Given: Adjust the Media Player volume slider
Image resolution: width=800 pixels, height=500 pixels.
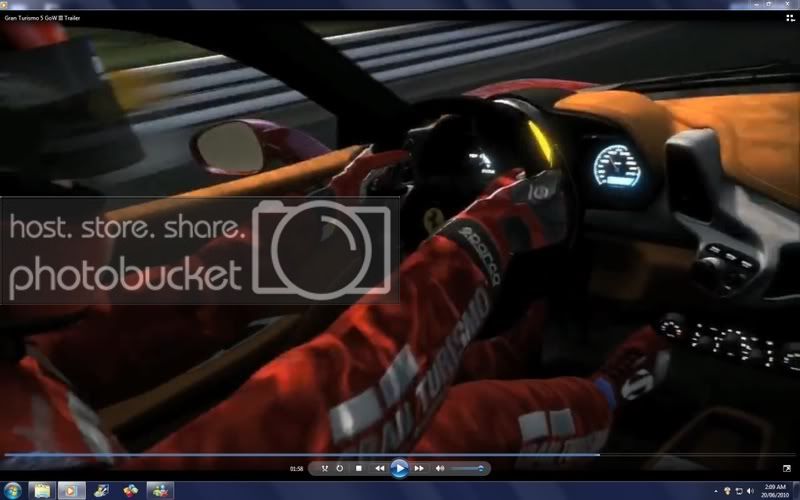Looking at the screenshot, I should coord(466,468).
